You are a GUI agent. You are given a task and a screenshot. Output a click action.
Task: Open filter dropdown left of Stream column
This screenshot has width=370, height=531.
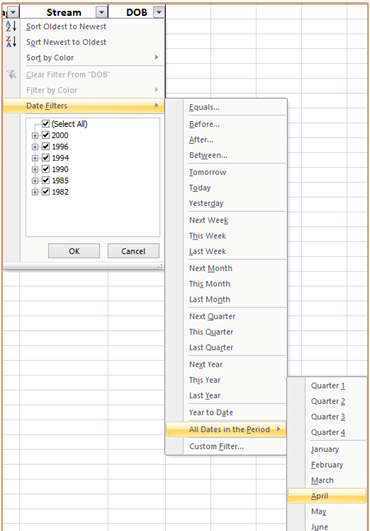pos(13,13)
